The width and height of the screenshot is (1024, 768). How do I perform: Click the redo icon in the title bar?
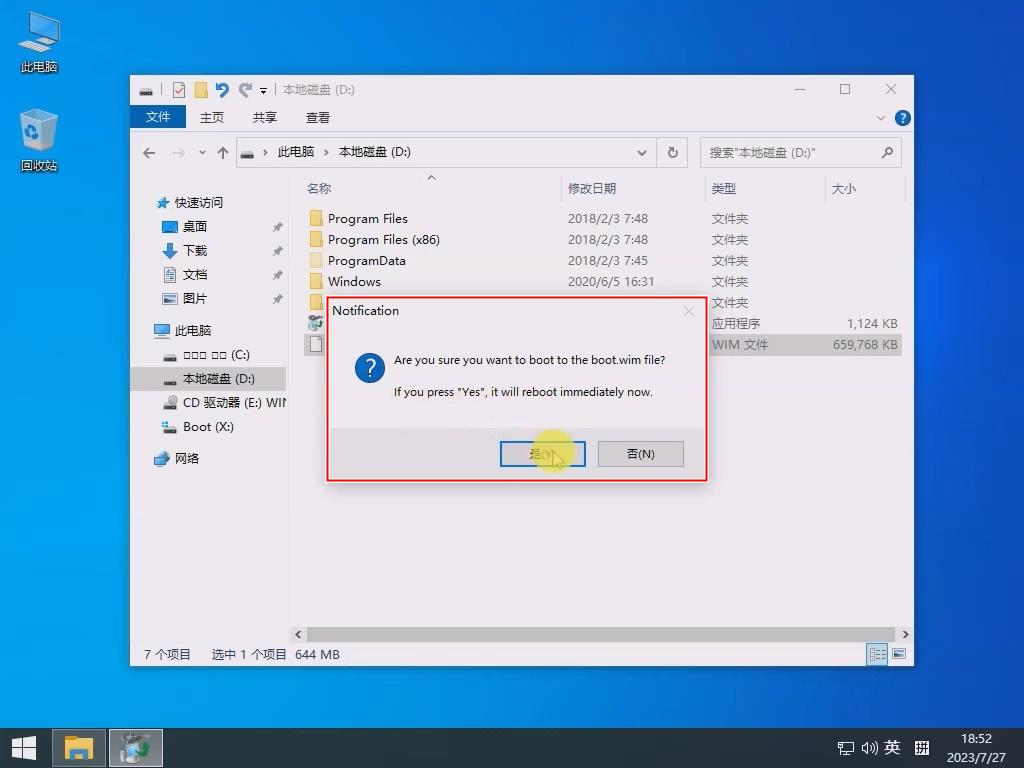245,89
